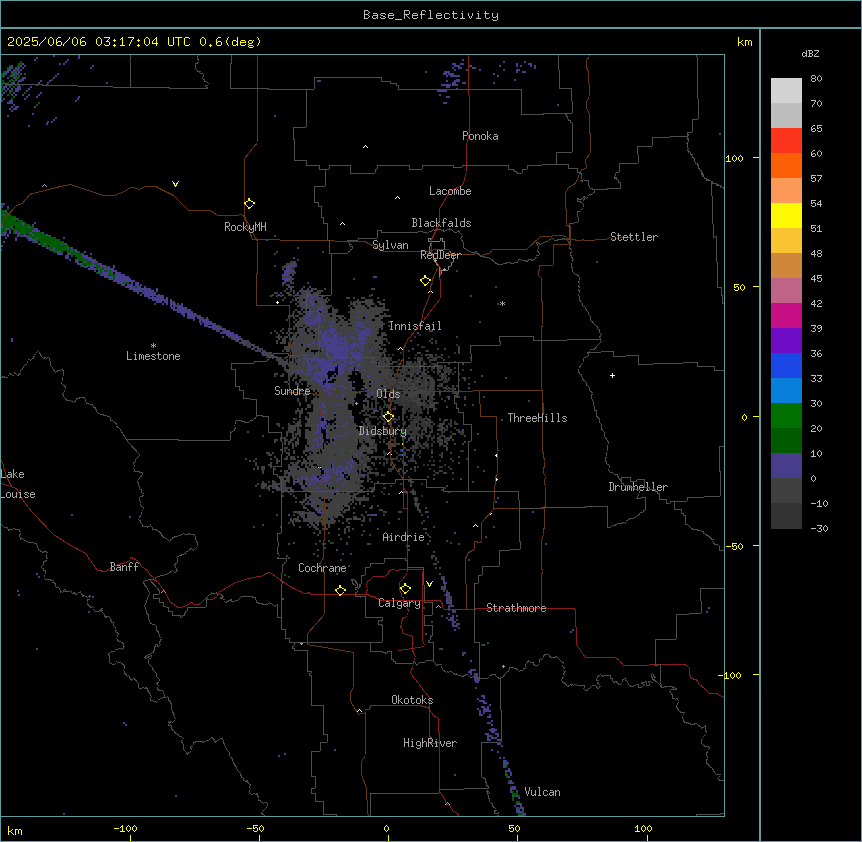Click yellow v marker just east of Calgary
The height and width of the screenshot is (842, 862).
coord(429,584)
